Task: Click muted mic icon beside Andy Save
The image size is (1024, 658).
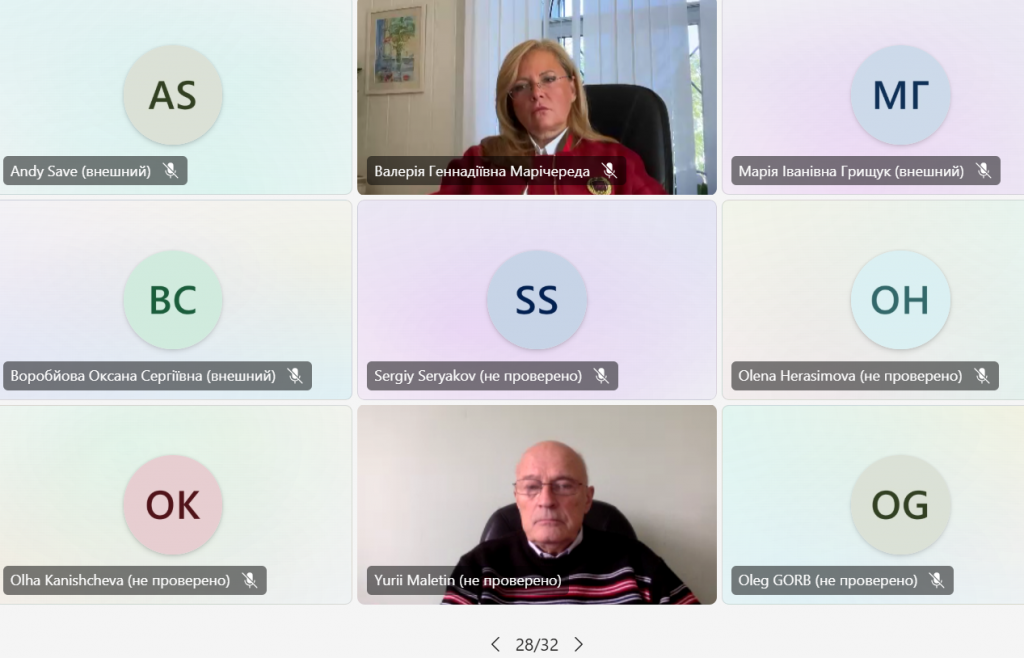Action: click(x=170, y=171)
